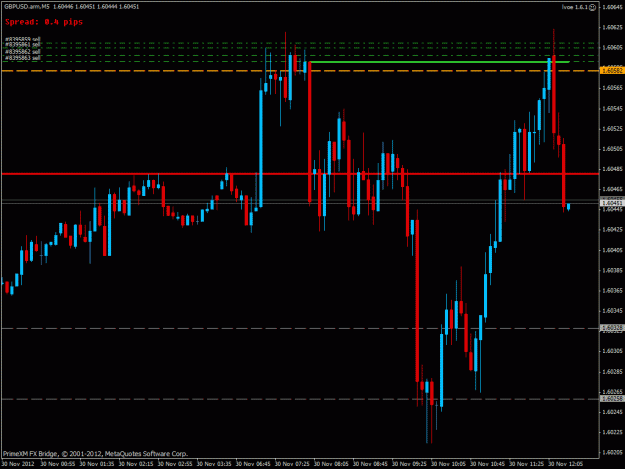Click the 1.60385 price scale value

pyautogui.click(x=612, y=271)
